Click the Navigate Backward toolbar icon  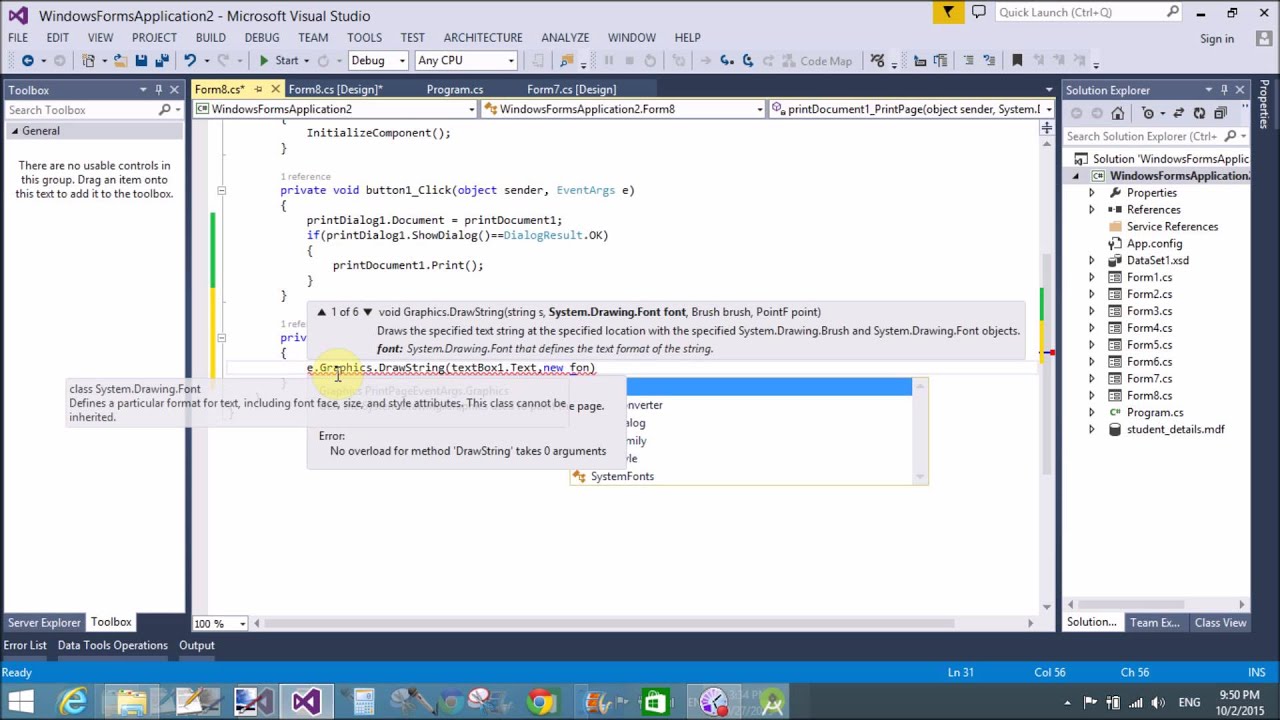click(x=27, y=61)
